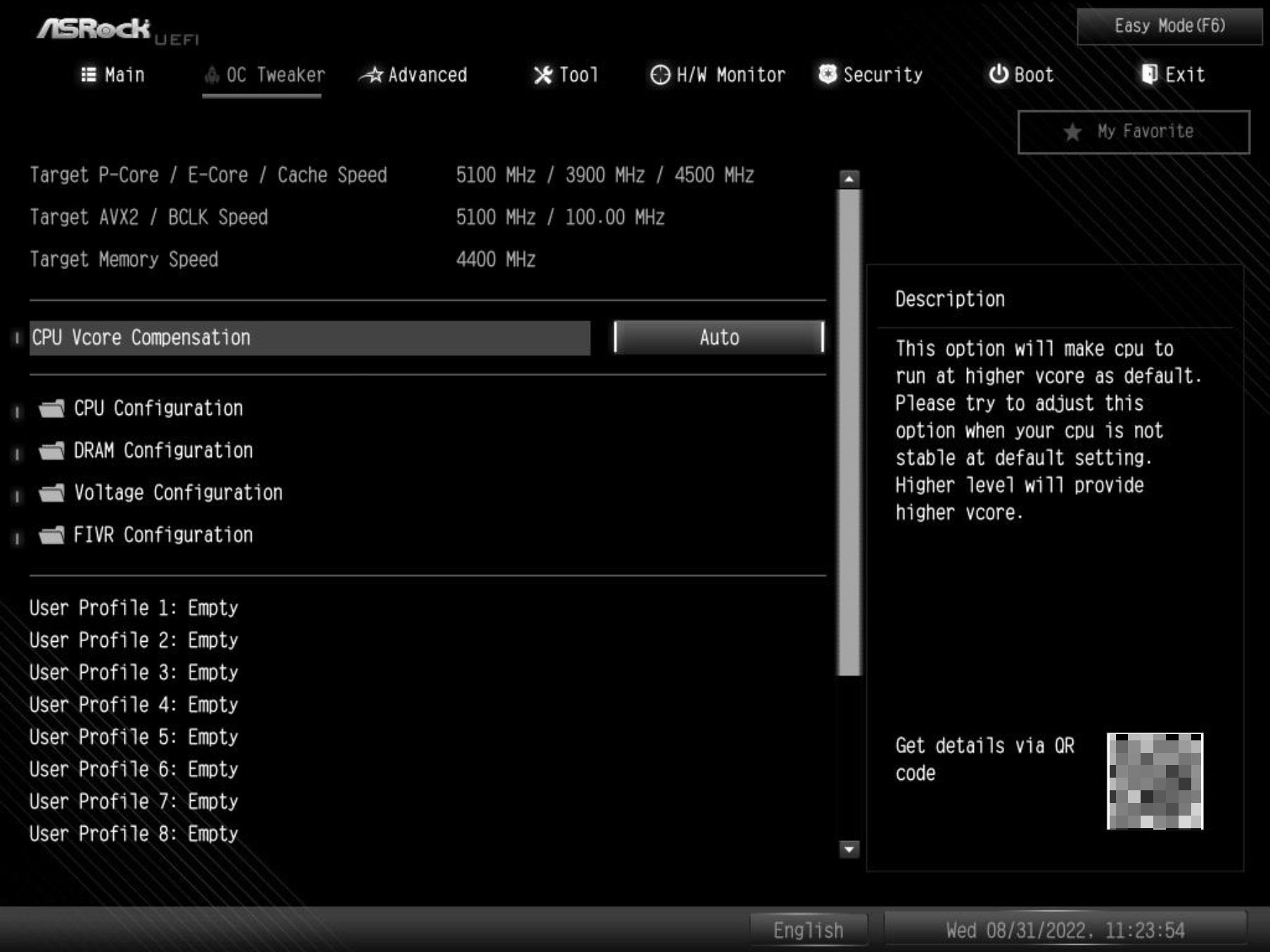Click the QR code image
This screenshot has height=952, width=1270.
1155,780
